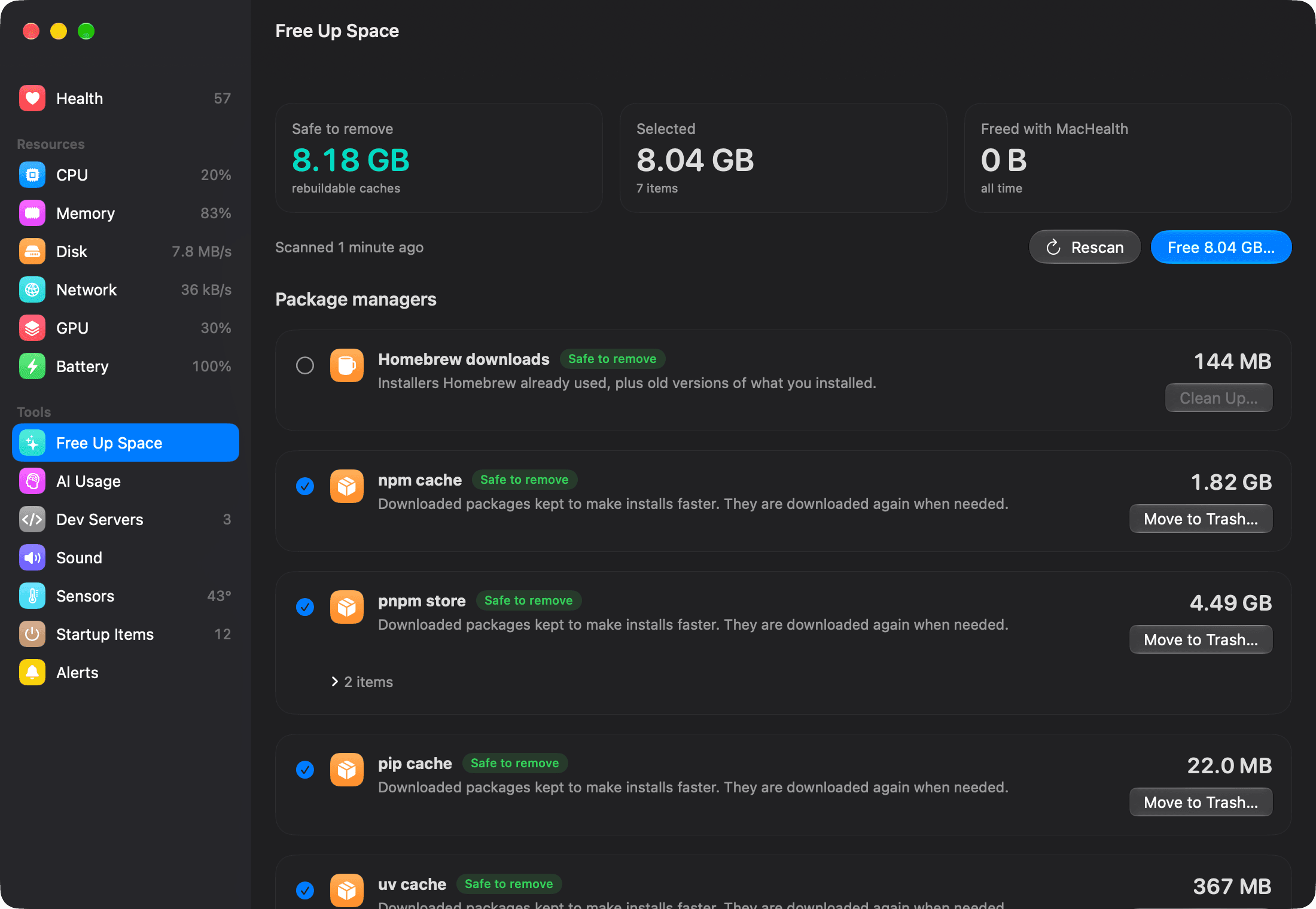Open the Health heart icon

[32, 99]
